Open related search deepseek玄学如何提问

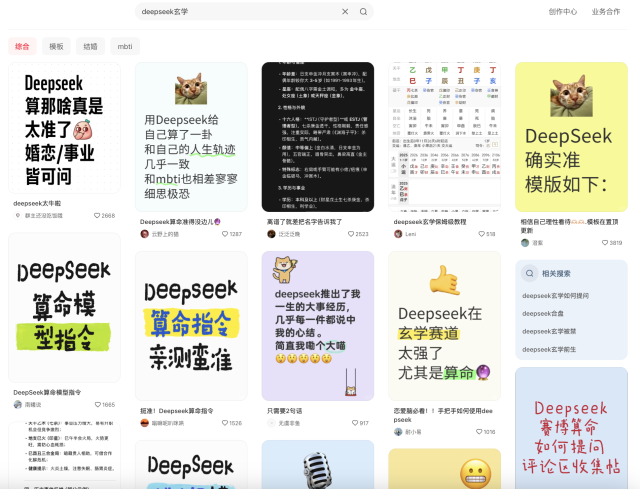555,296
